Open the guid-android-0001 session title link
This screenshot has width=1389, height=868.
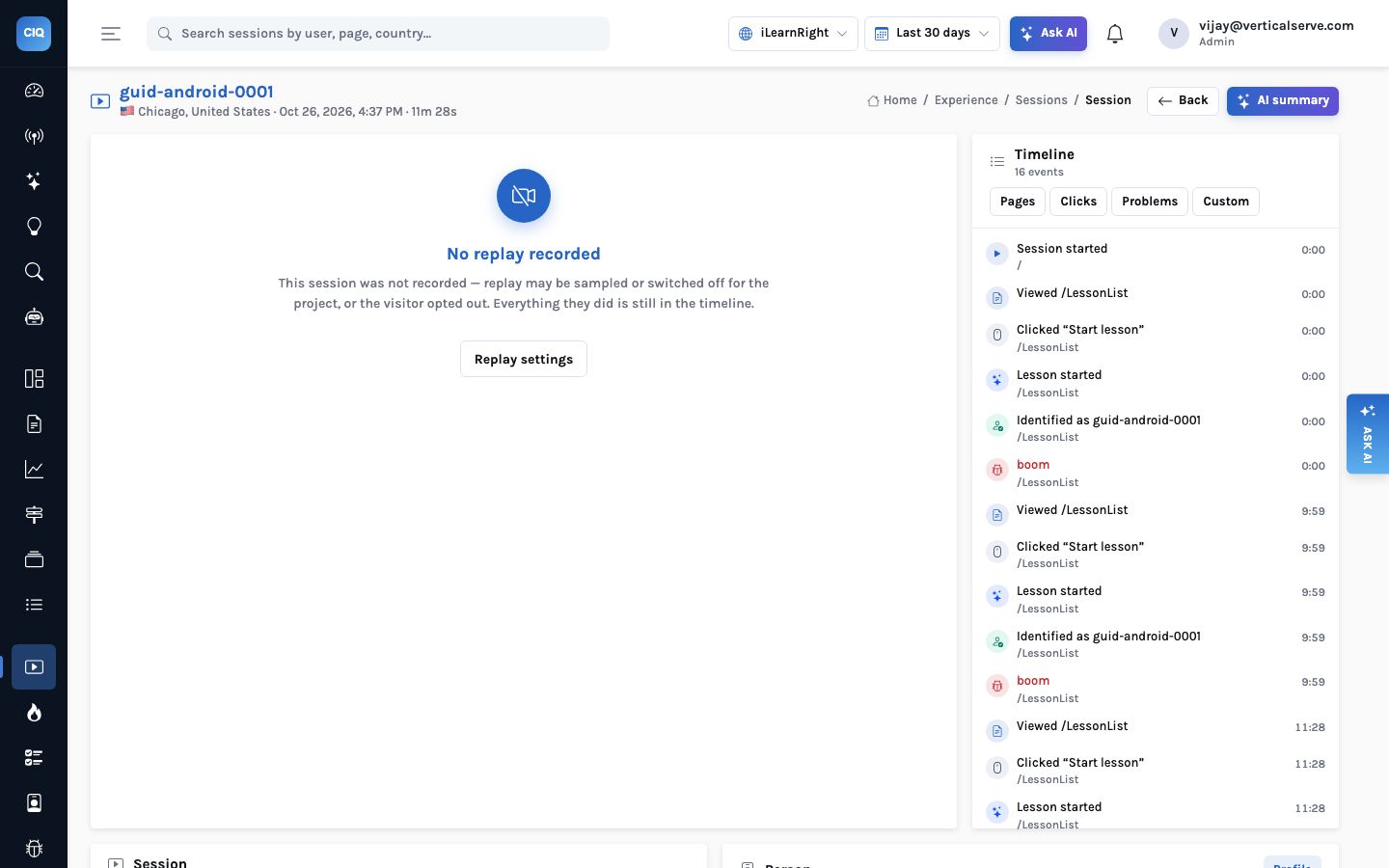(197, 92)
